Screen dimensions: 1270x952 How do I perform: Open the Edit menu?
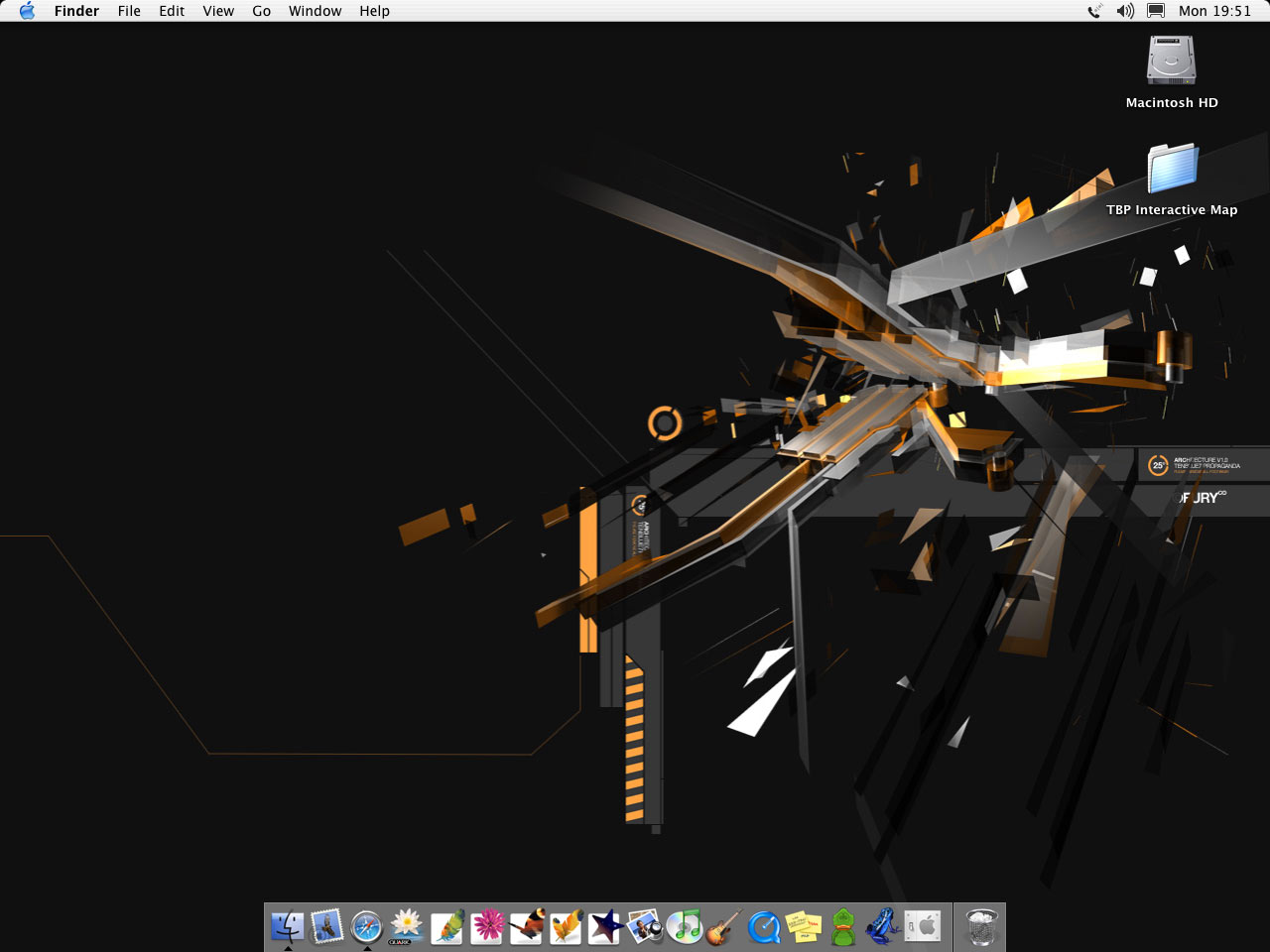tap(172, 11)
